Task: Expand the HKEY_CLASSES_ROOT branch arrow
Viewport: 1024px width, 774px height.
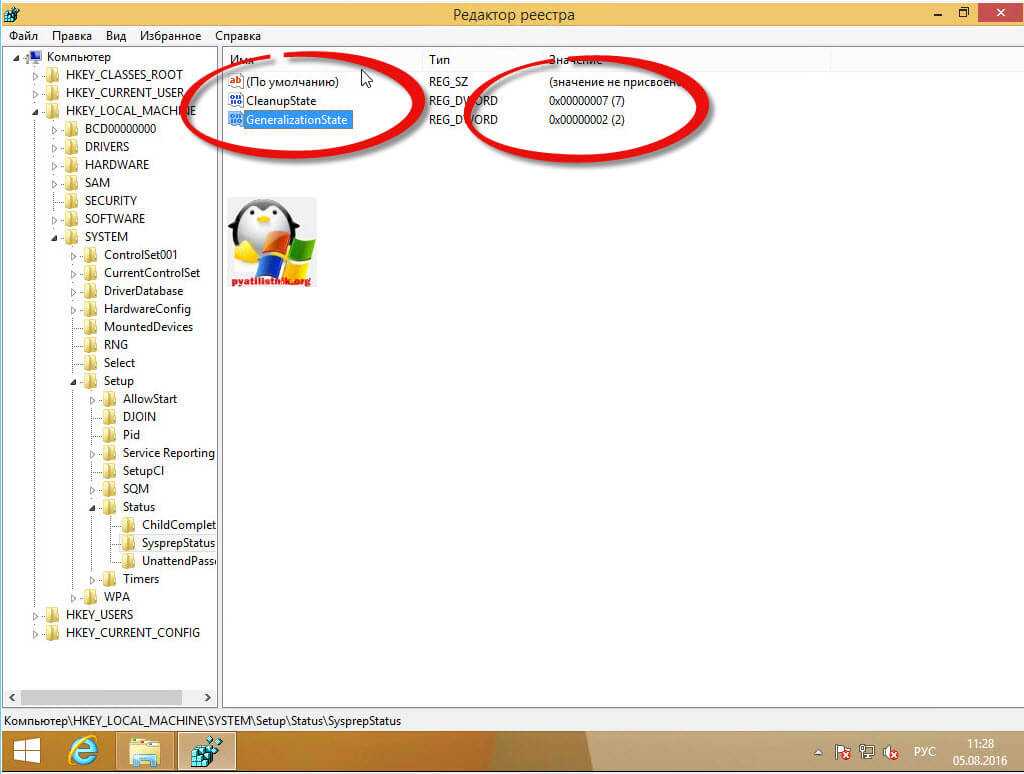Action: (x=35, y=76)
